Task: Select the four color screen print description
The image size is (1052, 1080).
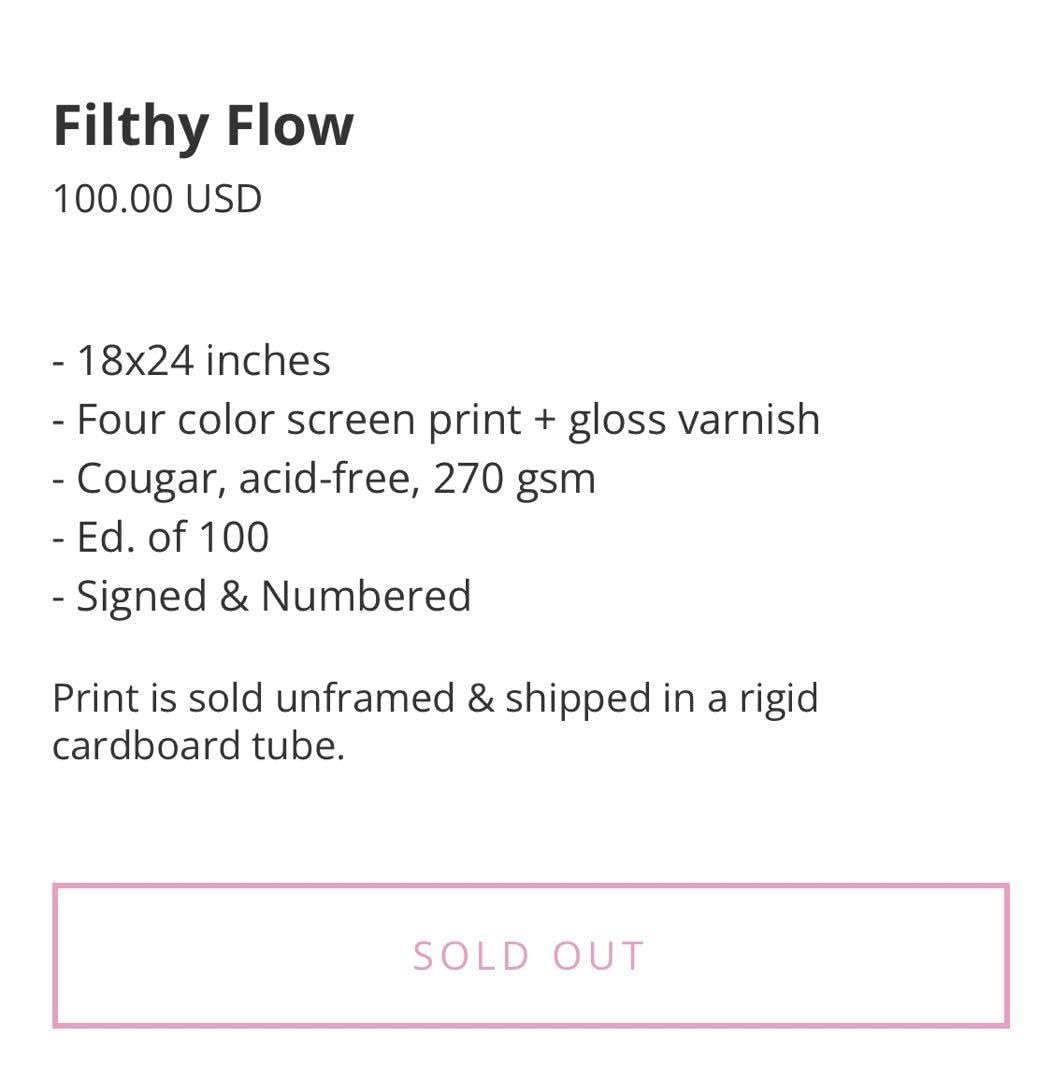Action: click(436, 418)
